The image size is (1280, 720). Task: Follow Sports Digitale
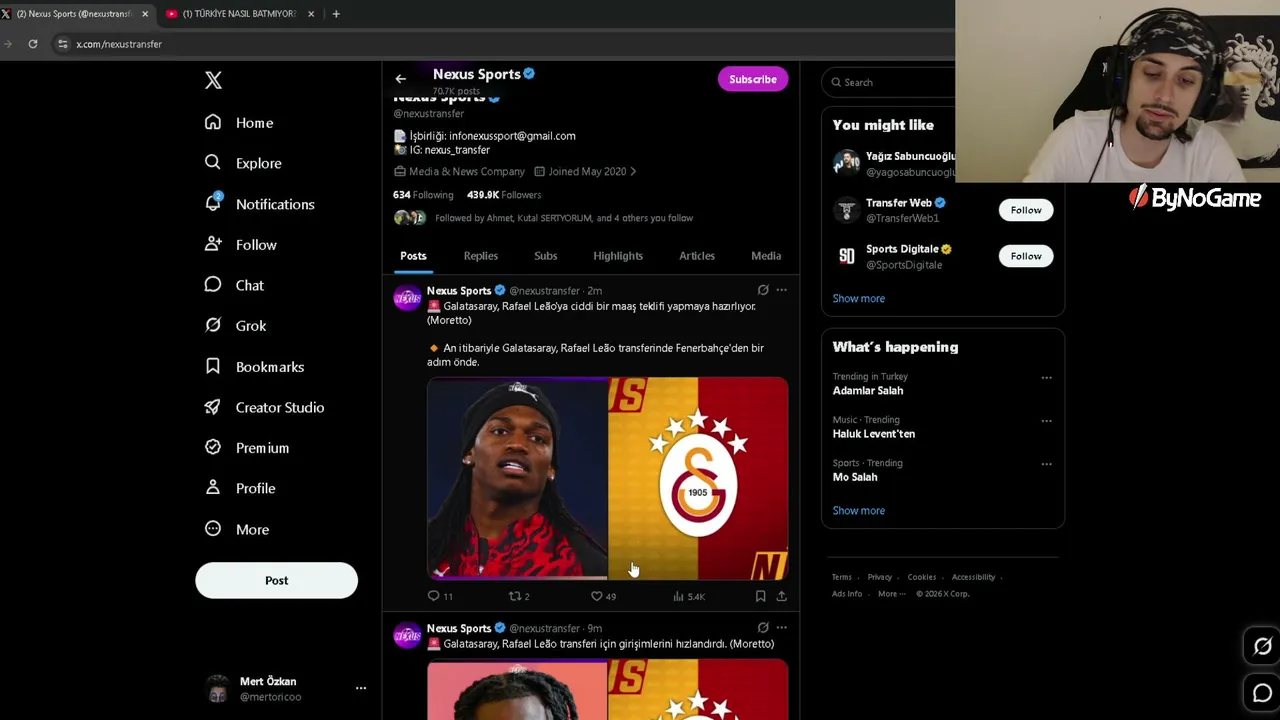pos(1026,256)
